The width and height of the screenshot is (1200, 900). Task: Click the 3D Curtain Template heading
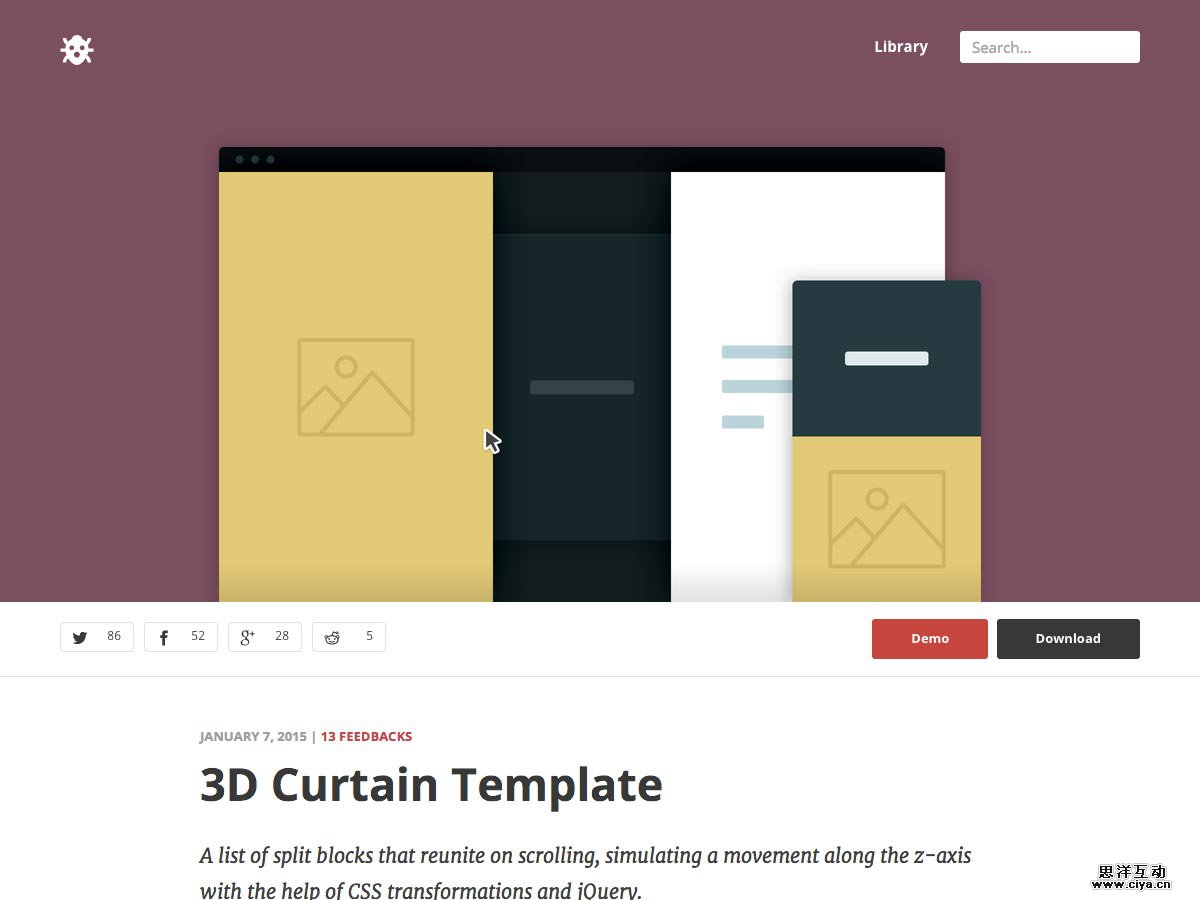(431, 786)
